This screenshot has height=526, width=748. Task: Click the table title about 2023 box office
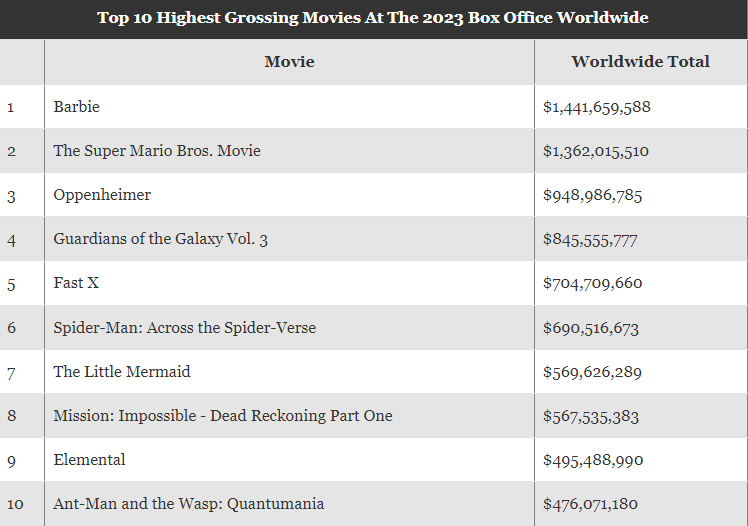[x=373, y=18]
